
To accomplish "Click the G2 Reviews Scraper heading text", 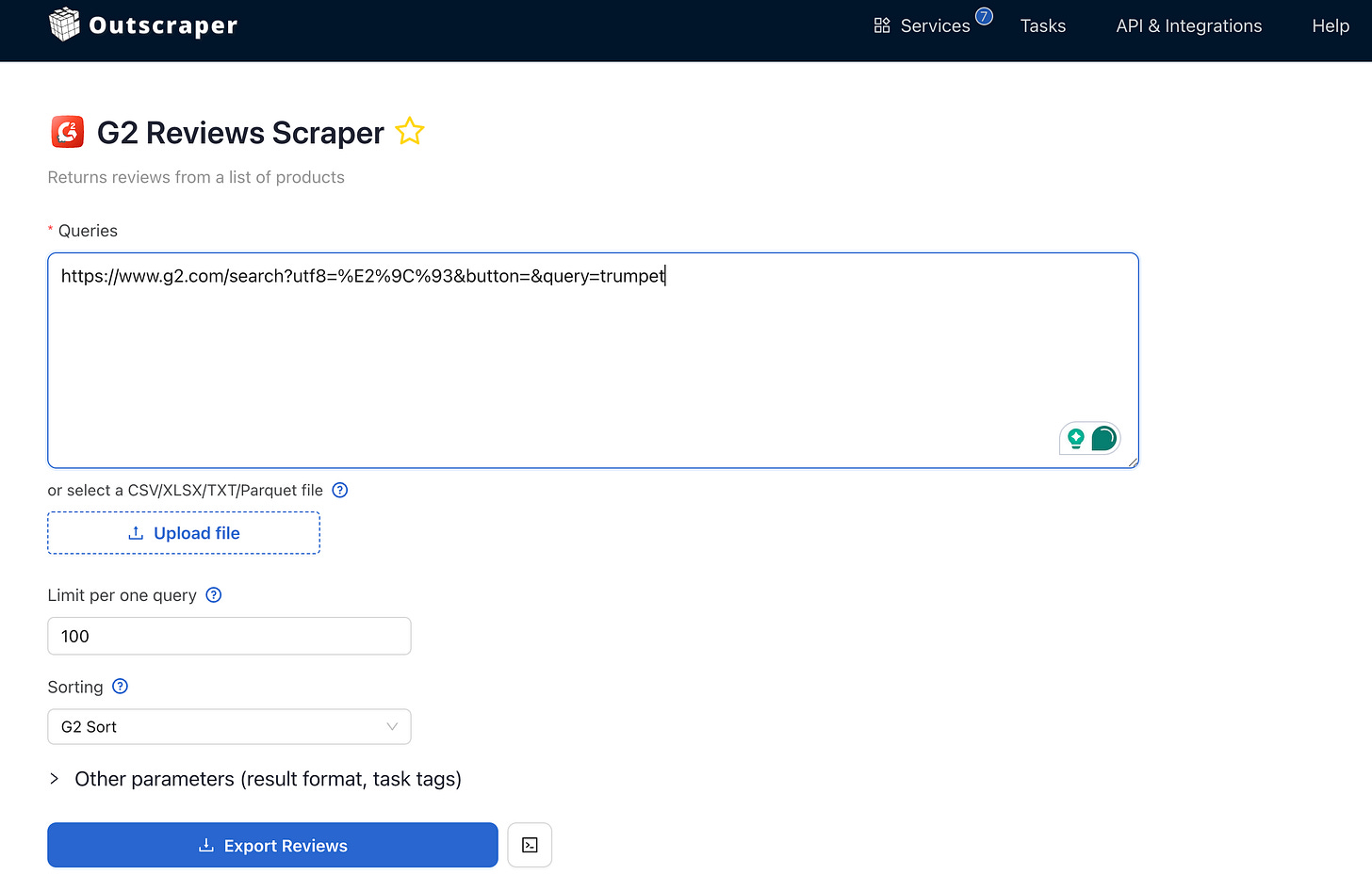I will 240,133.
